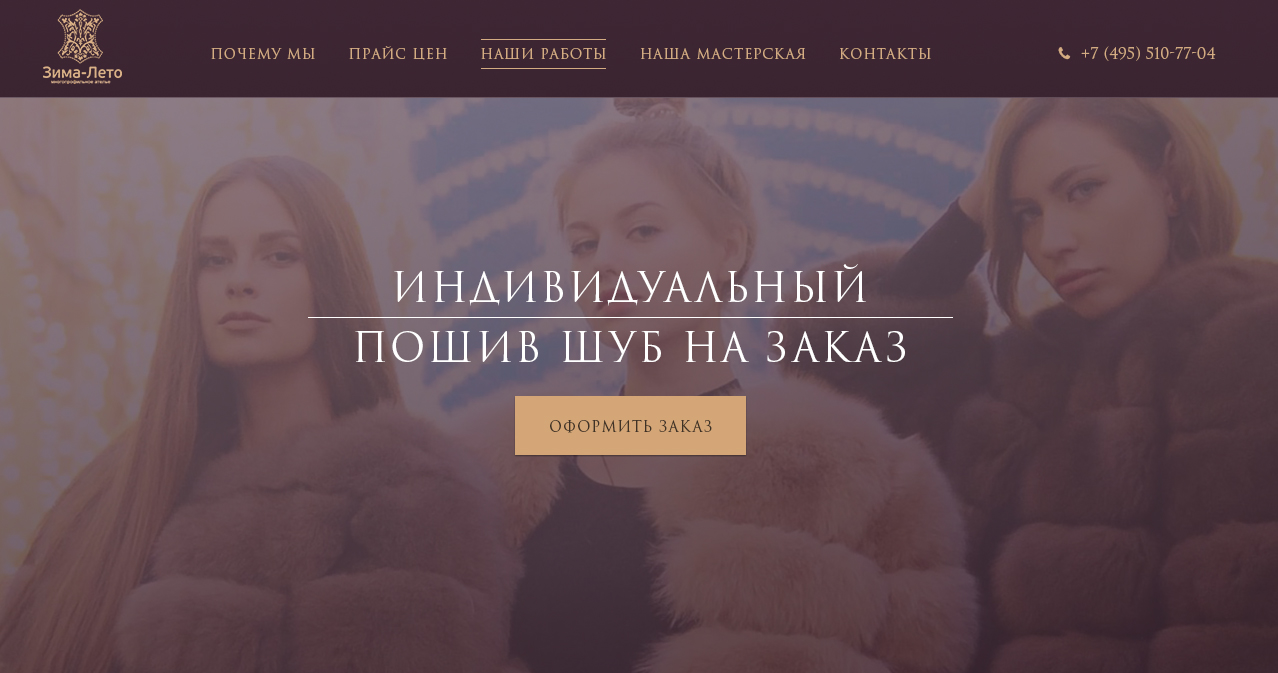
Task: Select the НАШИ РАБОТЫ menu item
Action: (543, 54)
